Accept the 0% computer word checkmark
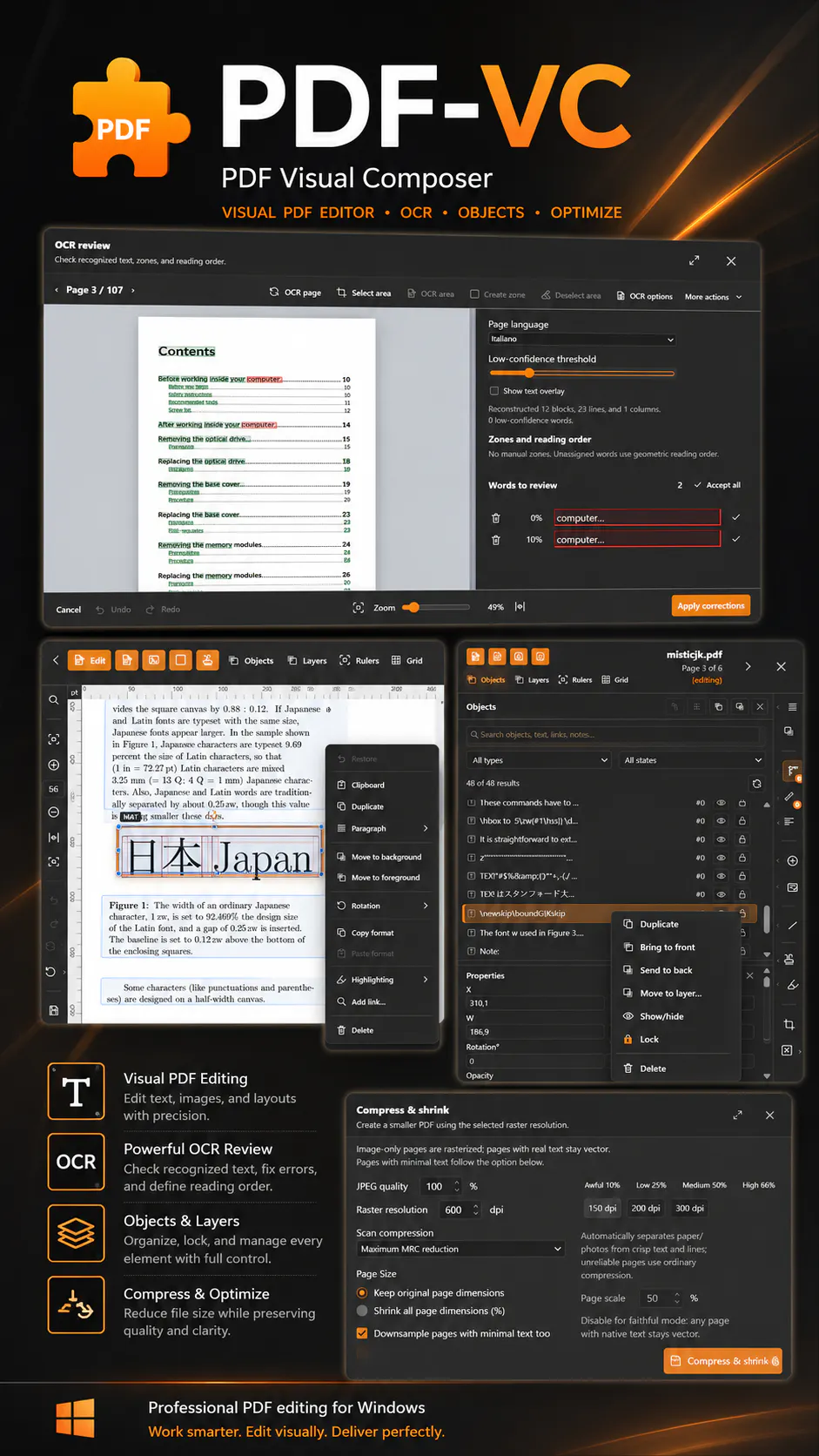Image resolution: width=819 pixels, height=1456 pixels. click(x=736, y=517)
